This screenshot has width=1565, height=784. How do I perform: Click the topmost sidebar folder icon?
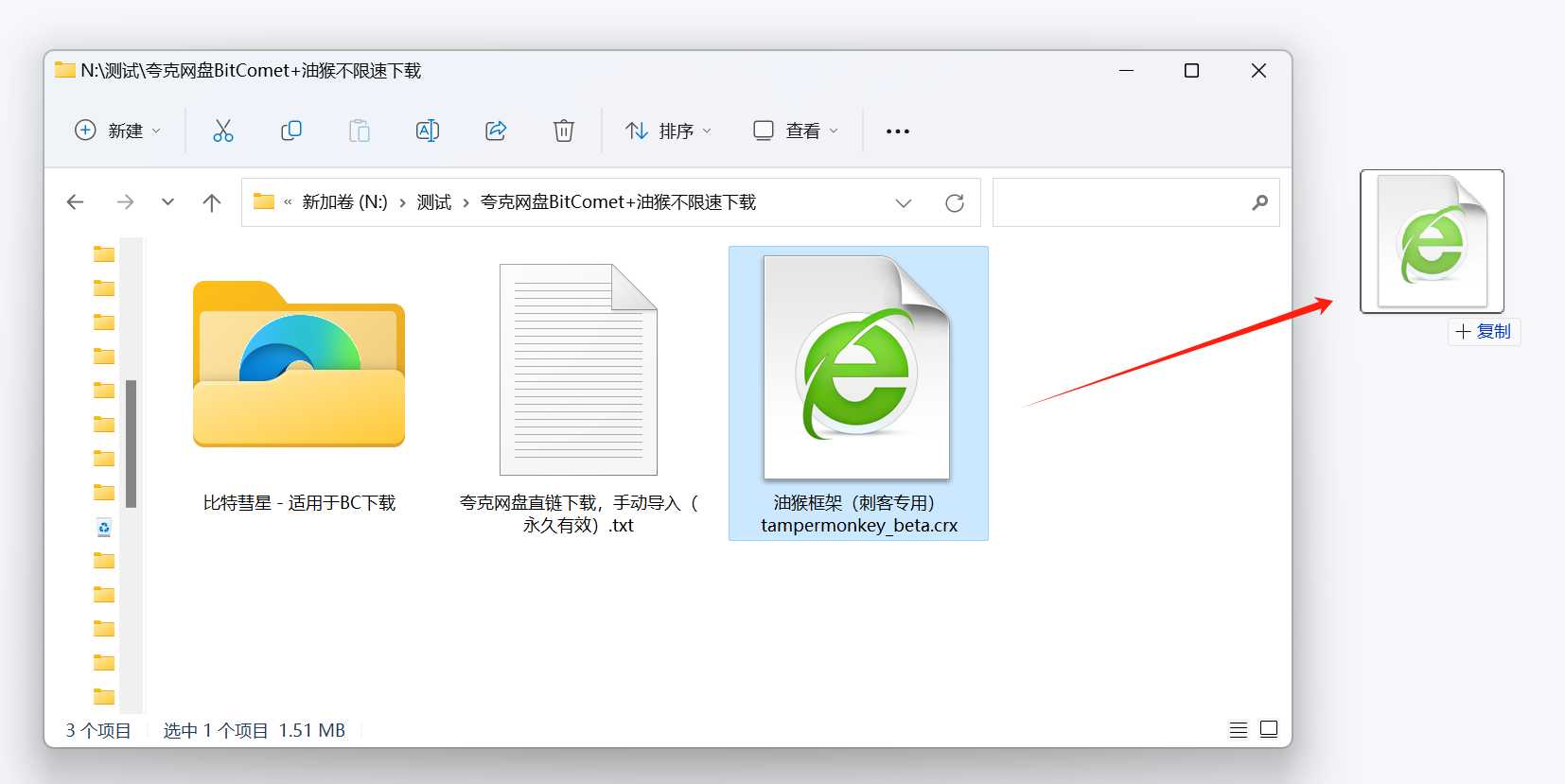[104, 253]
